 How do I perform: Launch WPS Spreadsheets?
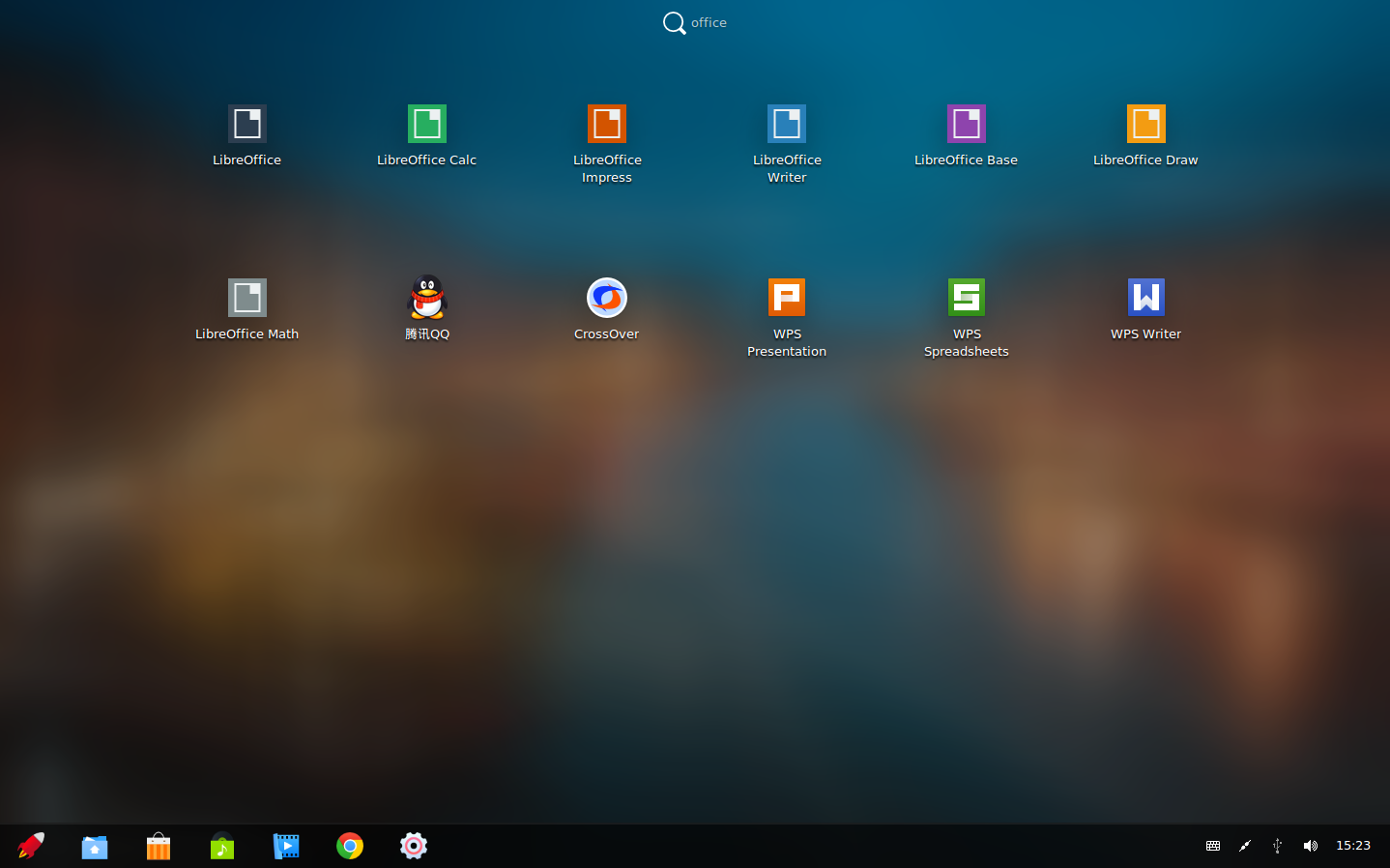click(967, 298)
